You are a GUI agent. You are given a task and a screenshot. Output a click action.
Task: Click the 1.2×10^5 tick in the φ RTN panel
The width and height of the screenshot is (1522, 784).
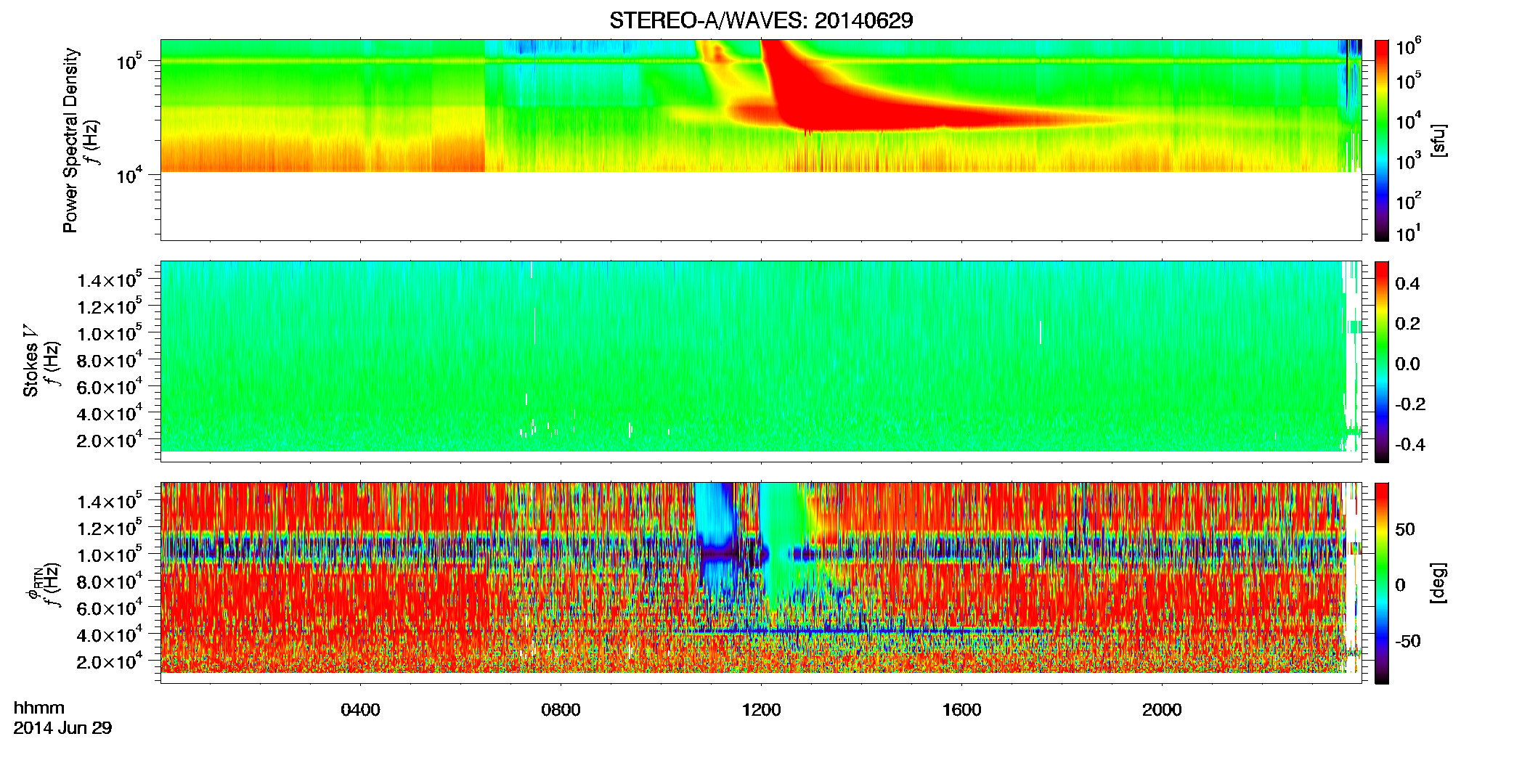(x=110, y=528)
